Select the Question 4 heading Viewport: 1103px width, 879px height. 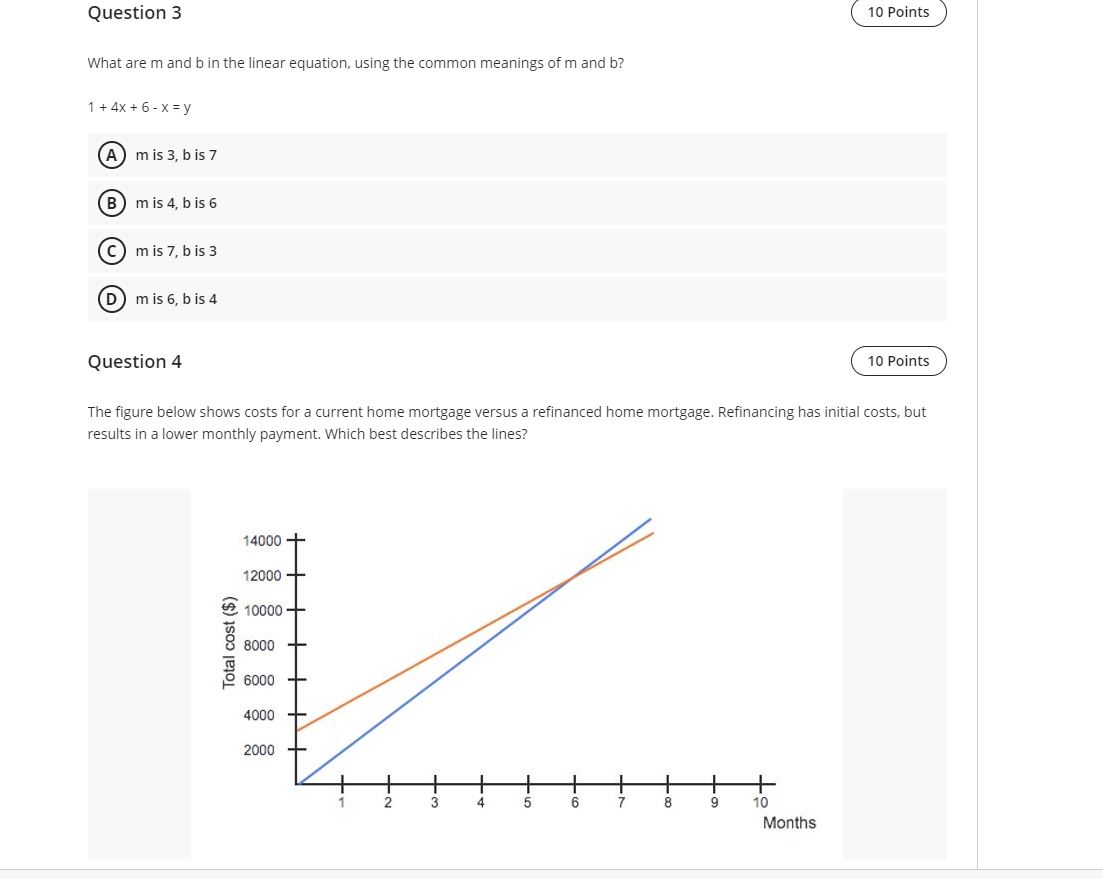click(x=135, y=362)
